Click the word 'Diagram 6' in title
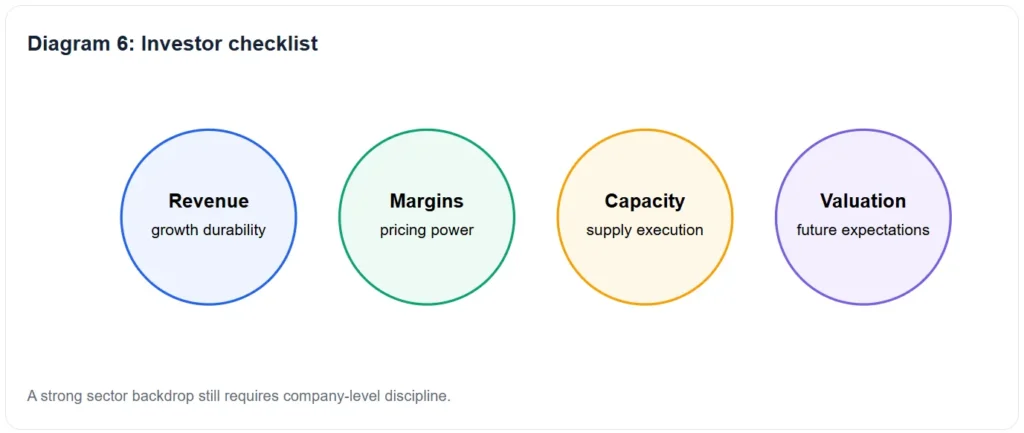The image size is (1024, 433). point(78,44)
